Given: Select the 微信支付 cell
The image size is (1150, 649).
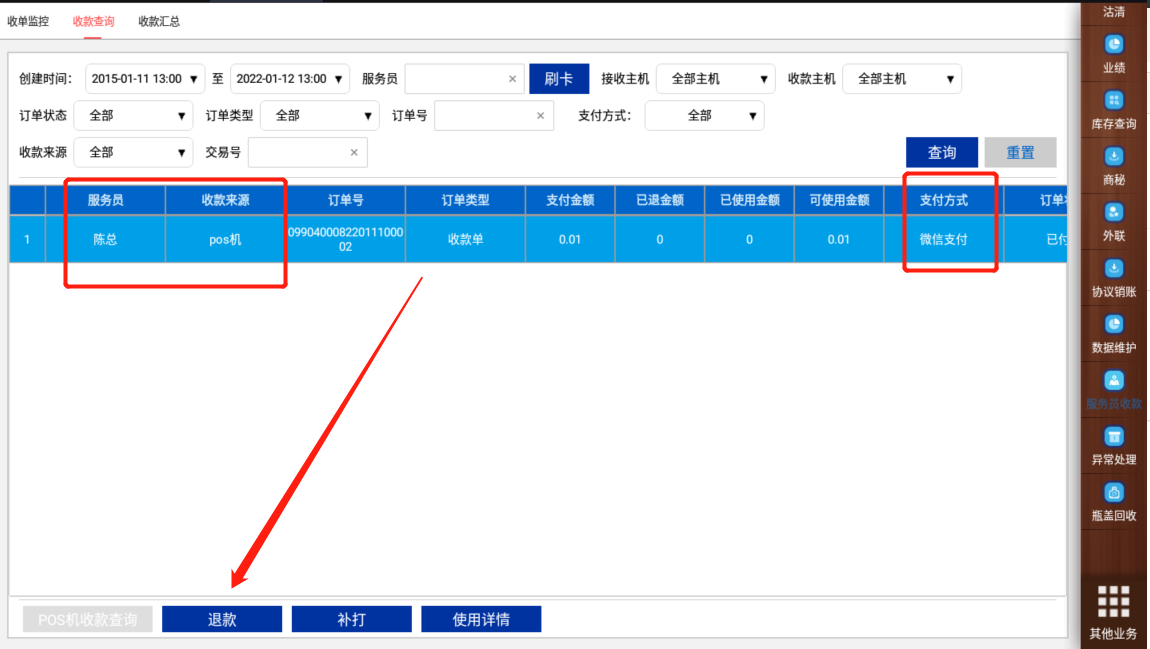Looking at the screenshot, I should pos(943,239).
